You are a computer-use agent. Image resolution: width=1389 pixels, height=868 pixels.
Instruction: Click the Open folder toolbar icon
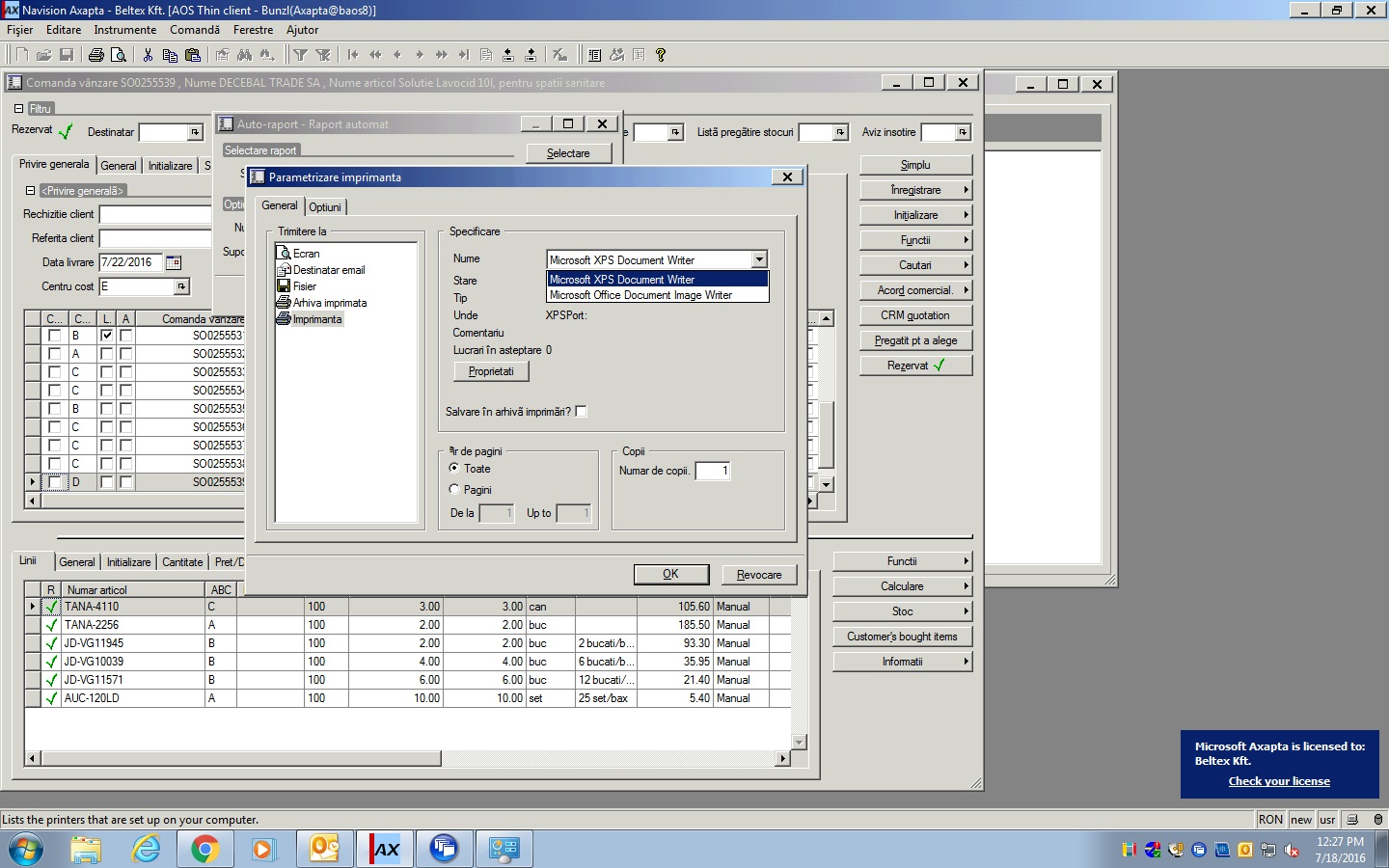point(43,55)
